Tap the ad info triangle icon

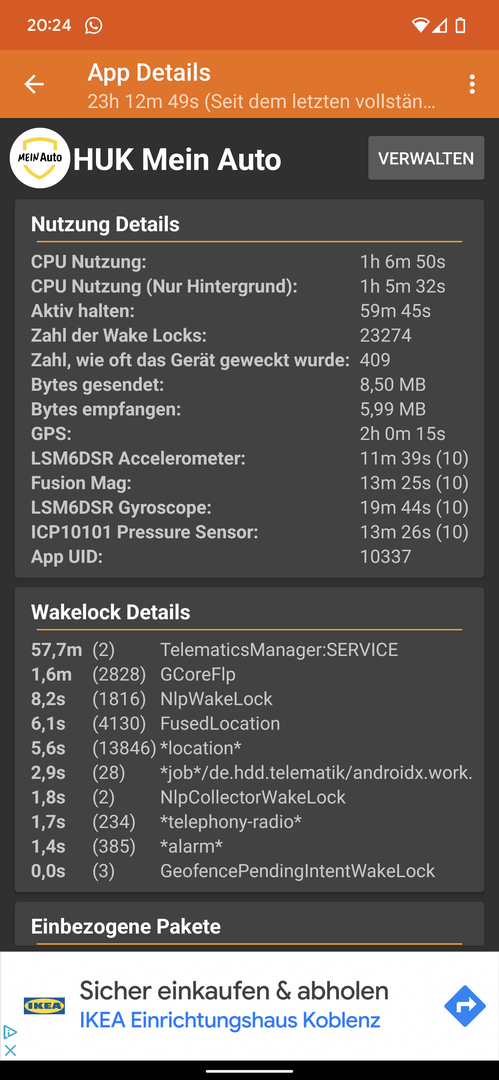[10, 1032]
